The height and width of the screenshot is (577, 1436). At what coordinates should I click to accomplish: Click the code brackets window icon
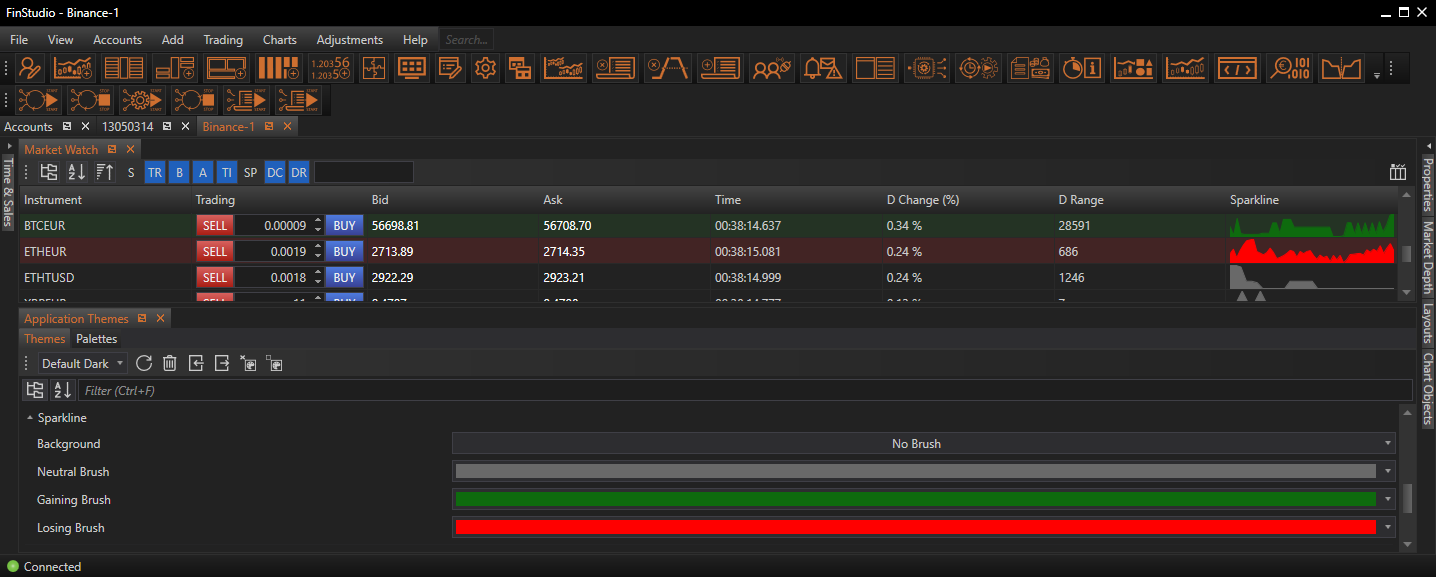1238,68
